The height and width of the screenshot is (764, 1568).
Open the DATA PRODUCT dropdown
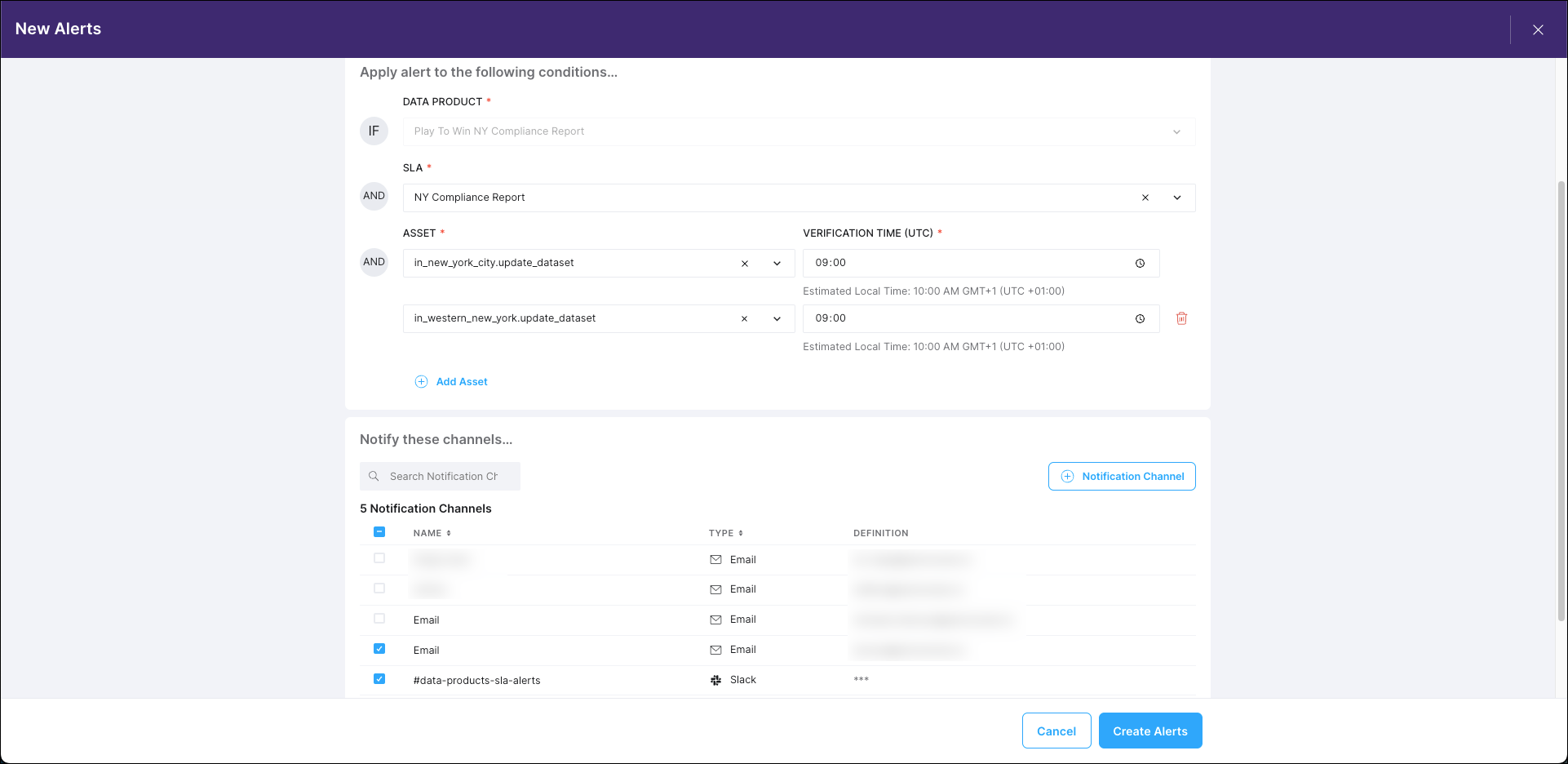pos(1176,131)
